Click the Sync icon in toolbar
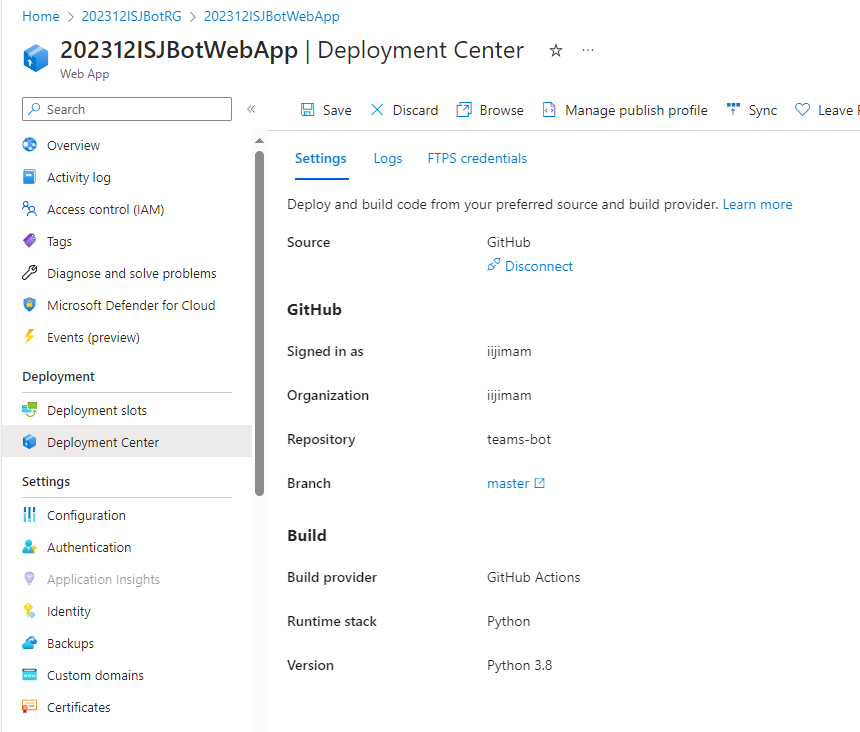The image size is (860, 732). coord(734,110)
